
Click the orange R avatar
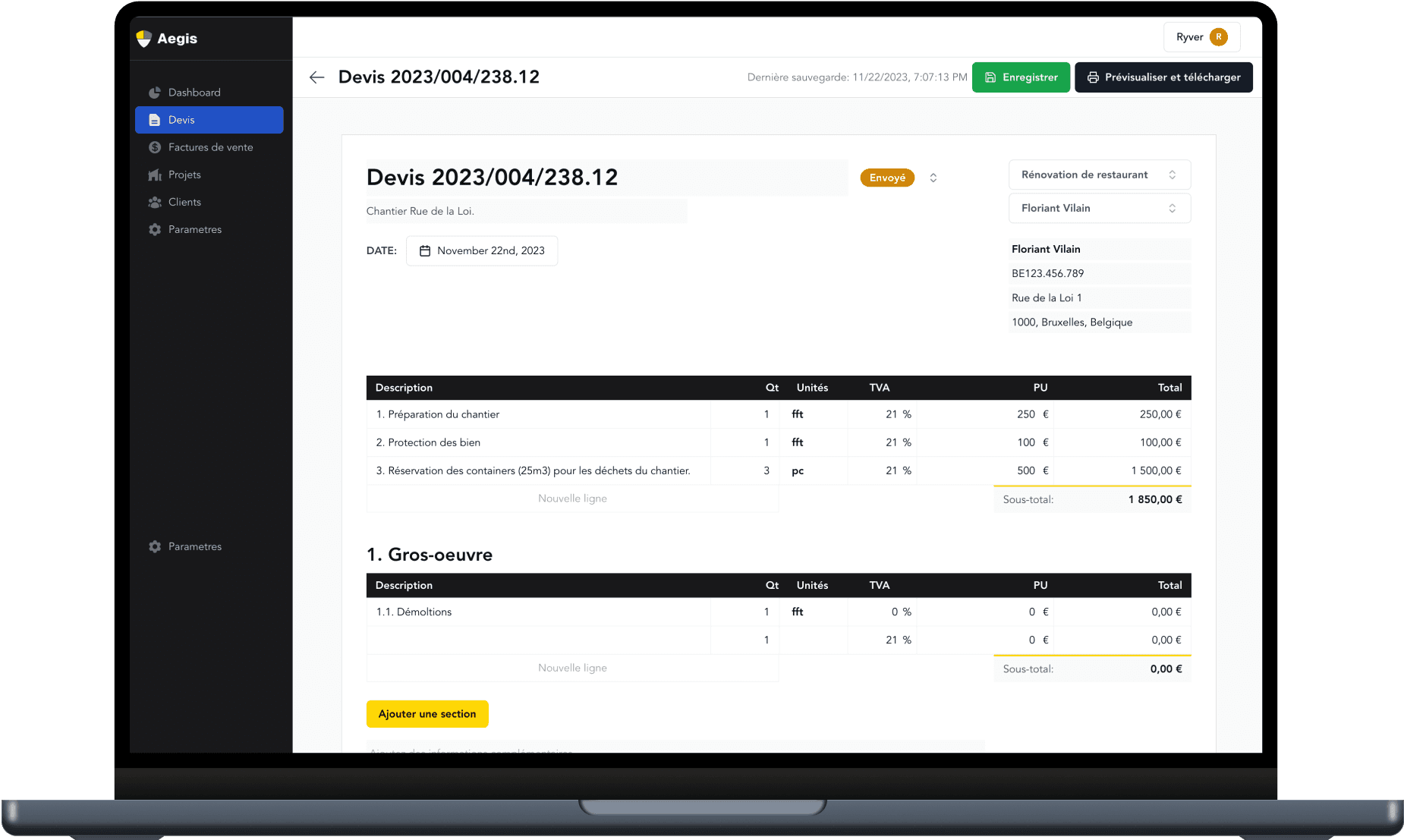pyautogui.click(x=1219, y=36)
